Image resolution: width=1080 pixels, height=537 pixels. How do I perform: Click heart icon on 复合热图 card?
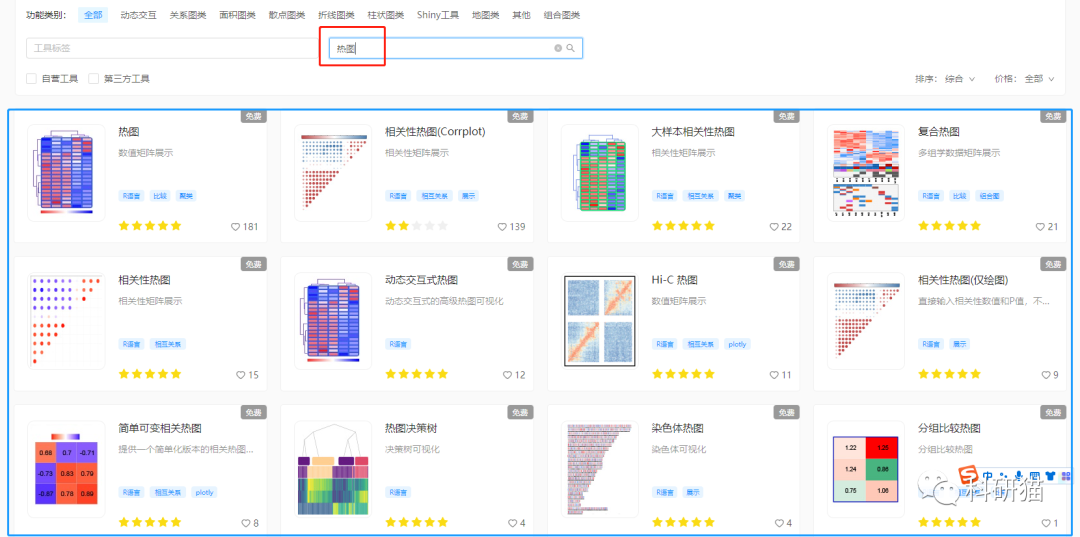click(1040, 227)
